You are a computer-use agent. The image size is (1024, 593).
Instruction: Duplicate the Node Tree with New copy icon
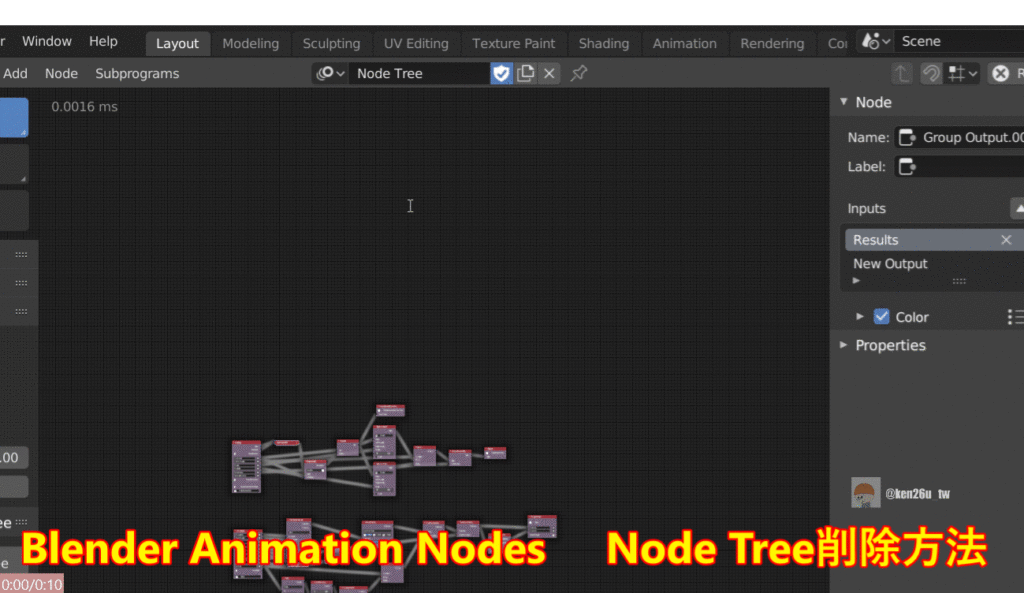525,73
